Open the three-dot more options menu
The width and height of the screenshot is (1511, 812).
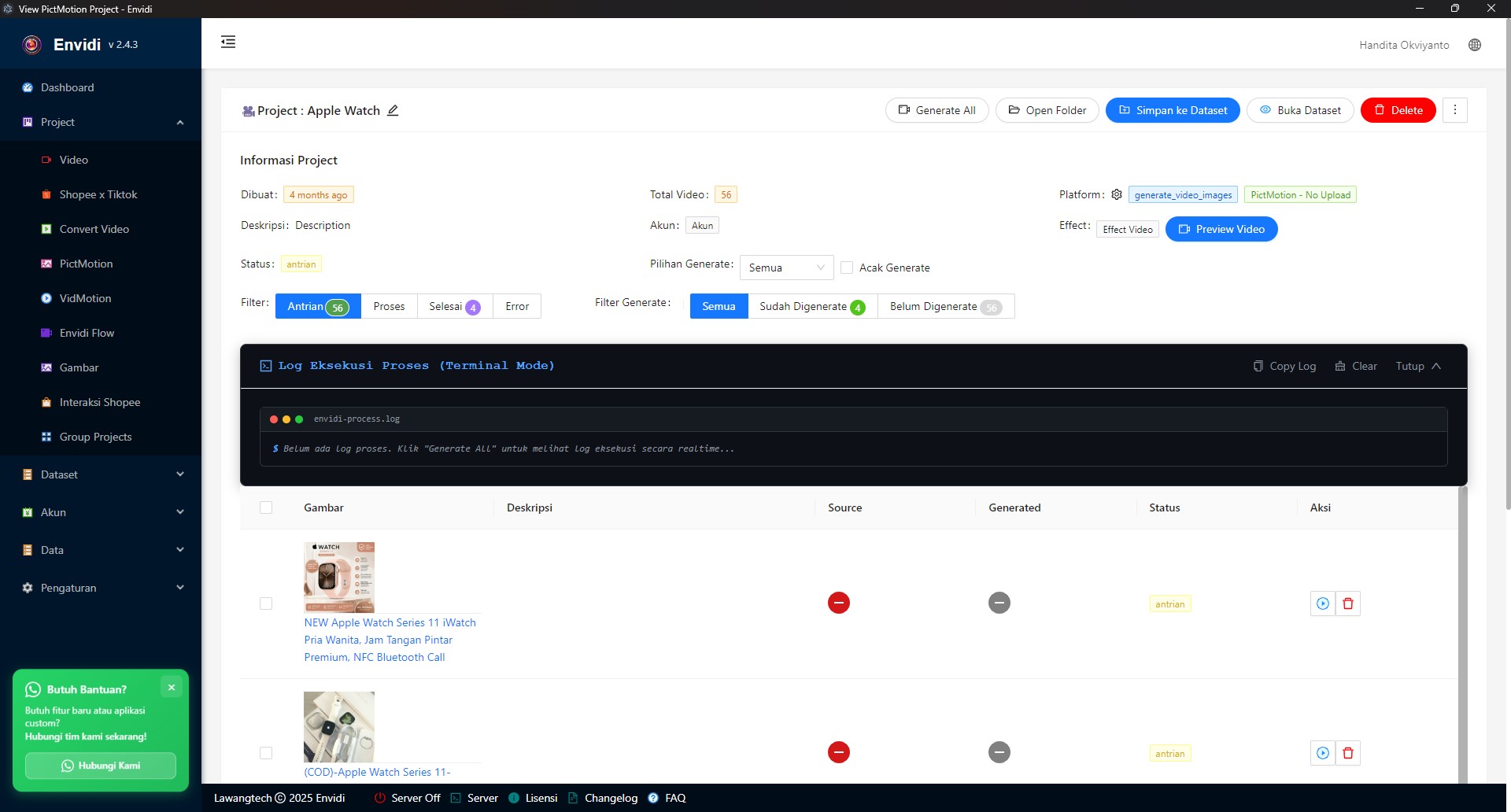[x=1454, y=110]
